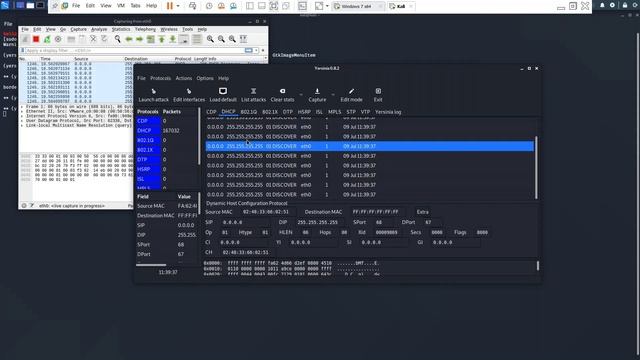Enter VMware full screen mode icon
This screenshot has height=360, width=640.
pos(274,6)
